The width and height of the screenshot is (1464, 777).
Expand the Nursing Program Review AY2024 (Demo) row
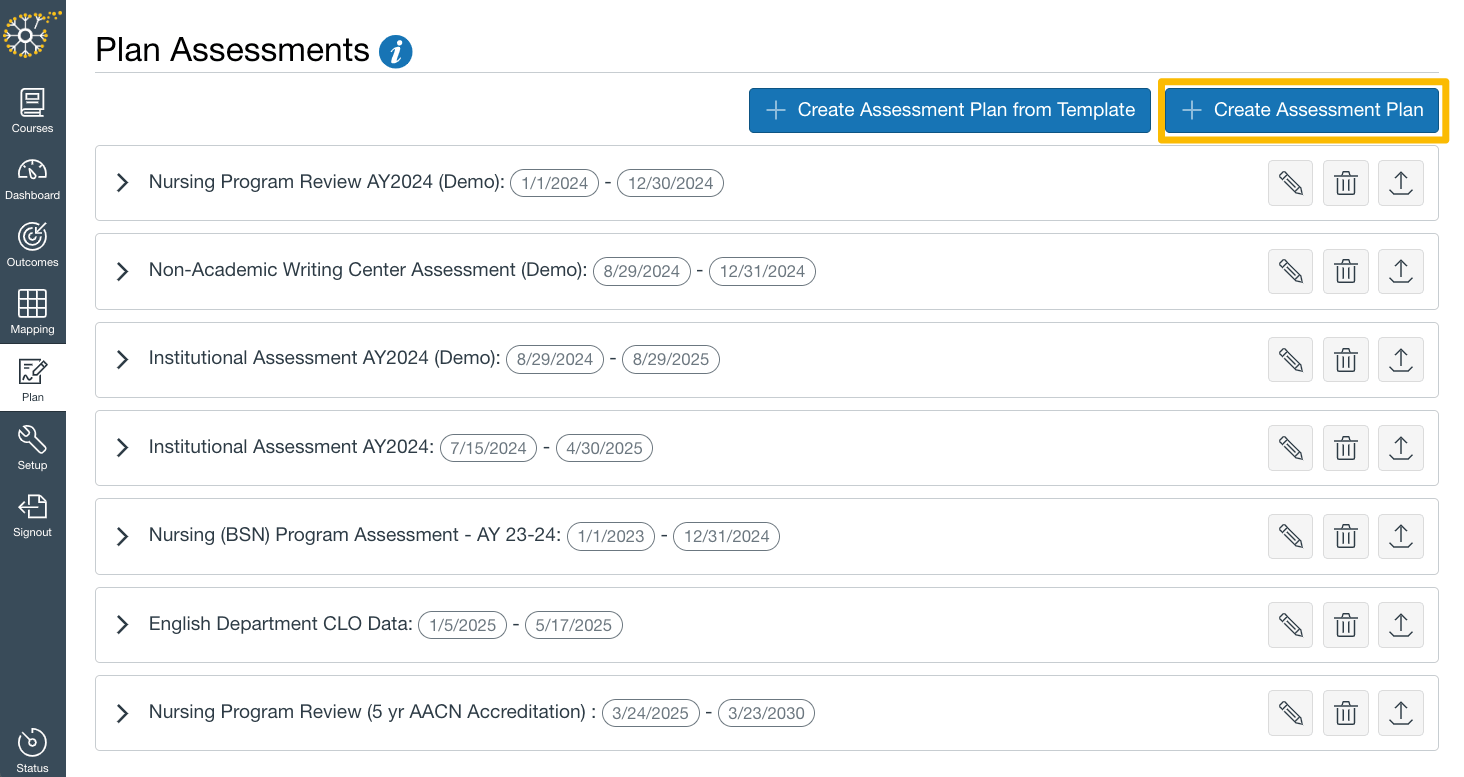click(122, 183)
